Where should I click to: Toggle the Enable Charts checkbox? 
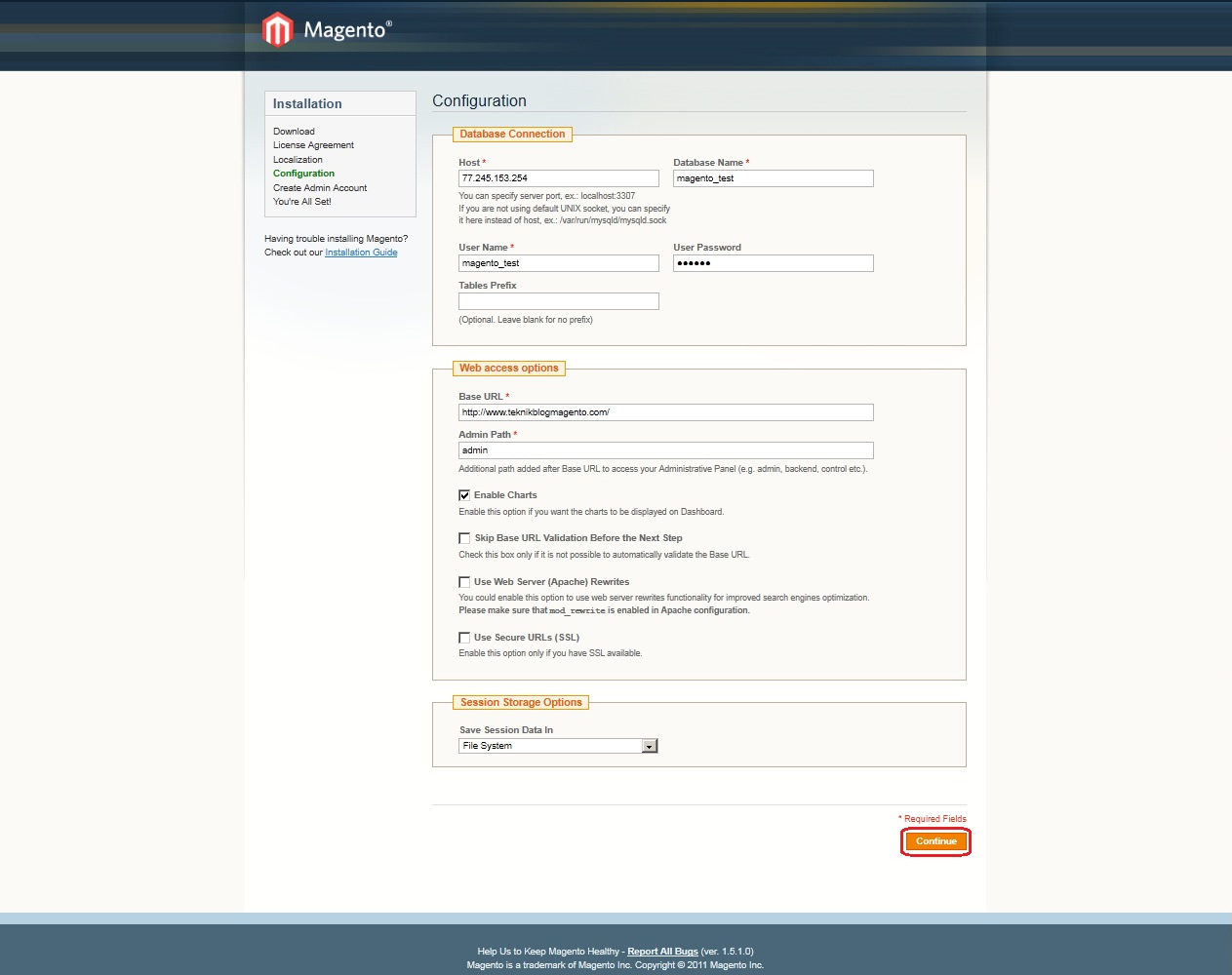pyautogui.click(x=464, y=495)
